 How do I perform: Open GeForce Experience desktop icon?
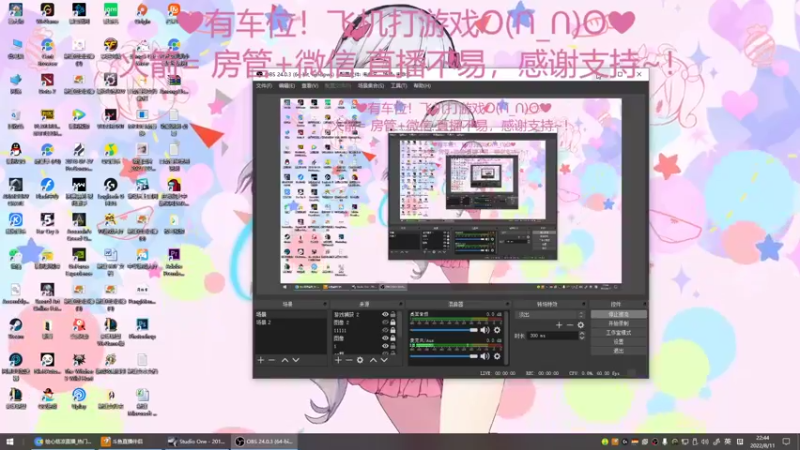click(x=79, y=262)
